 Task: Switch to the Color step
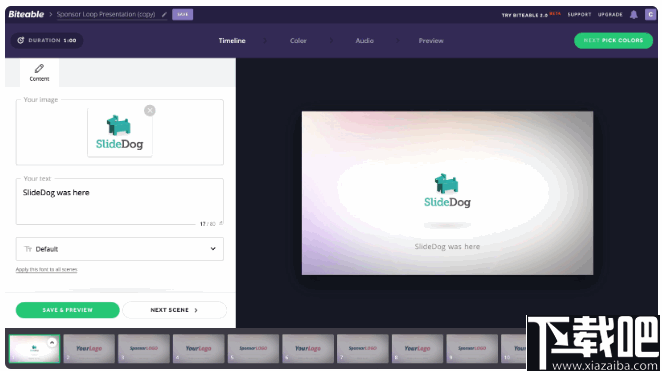(298, 41)
